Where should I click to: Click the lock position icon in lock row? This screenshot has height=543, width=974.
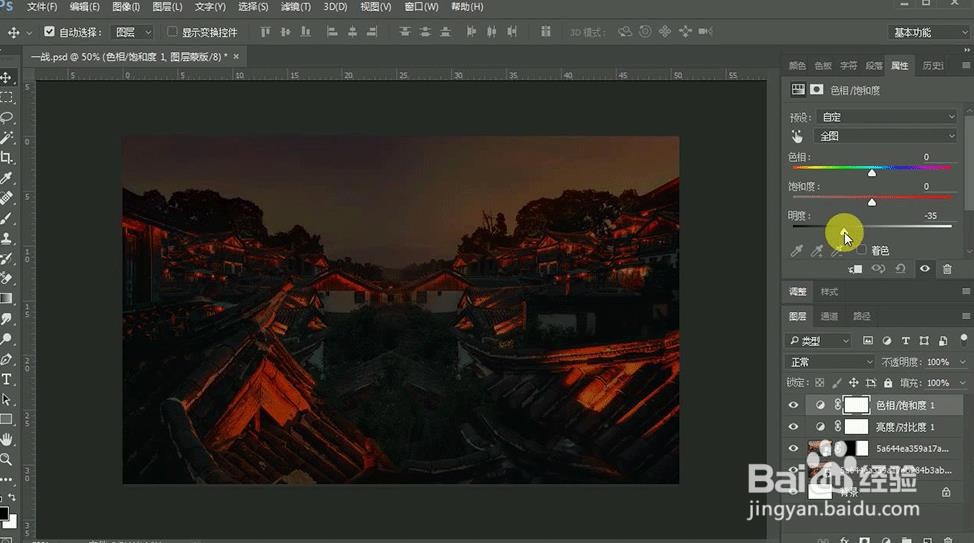pyautogui.click(x=853, y=383)
